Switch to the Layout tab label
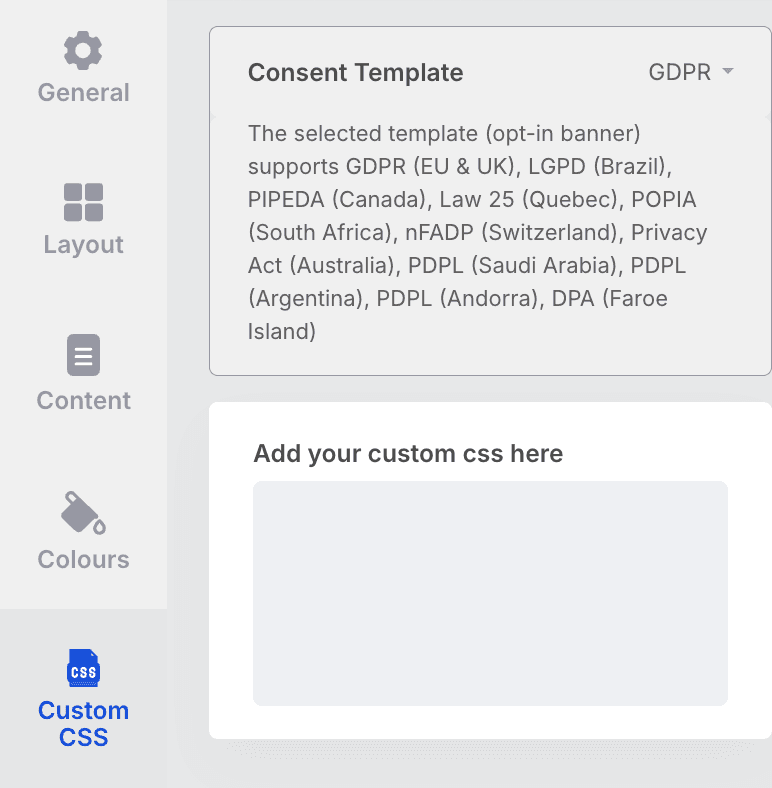Image resolution: width=772 pixels, height=788 pixels. coord(83,245)
